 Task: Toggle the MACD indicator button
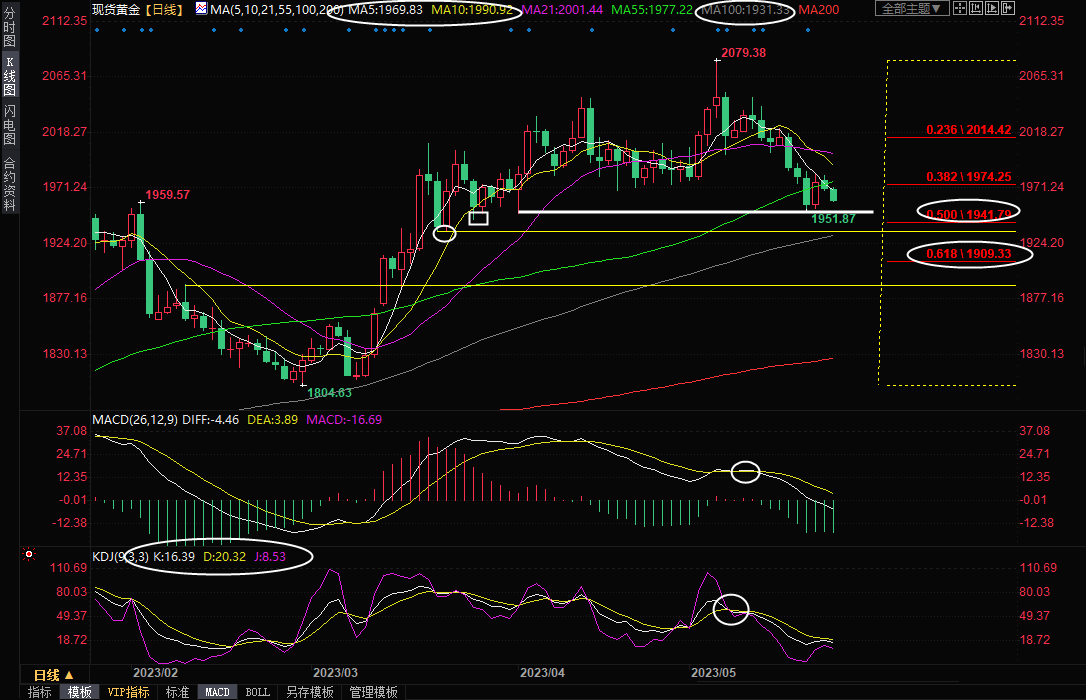click(217, 692)
